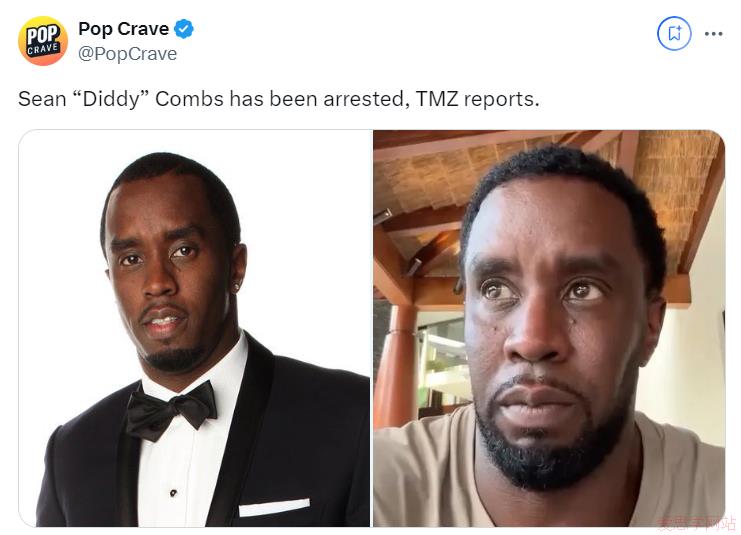Click the POP text in the avatar logo

43,35
